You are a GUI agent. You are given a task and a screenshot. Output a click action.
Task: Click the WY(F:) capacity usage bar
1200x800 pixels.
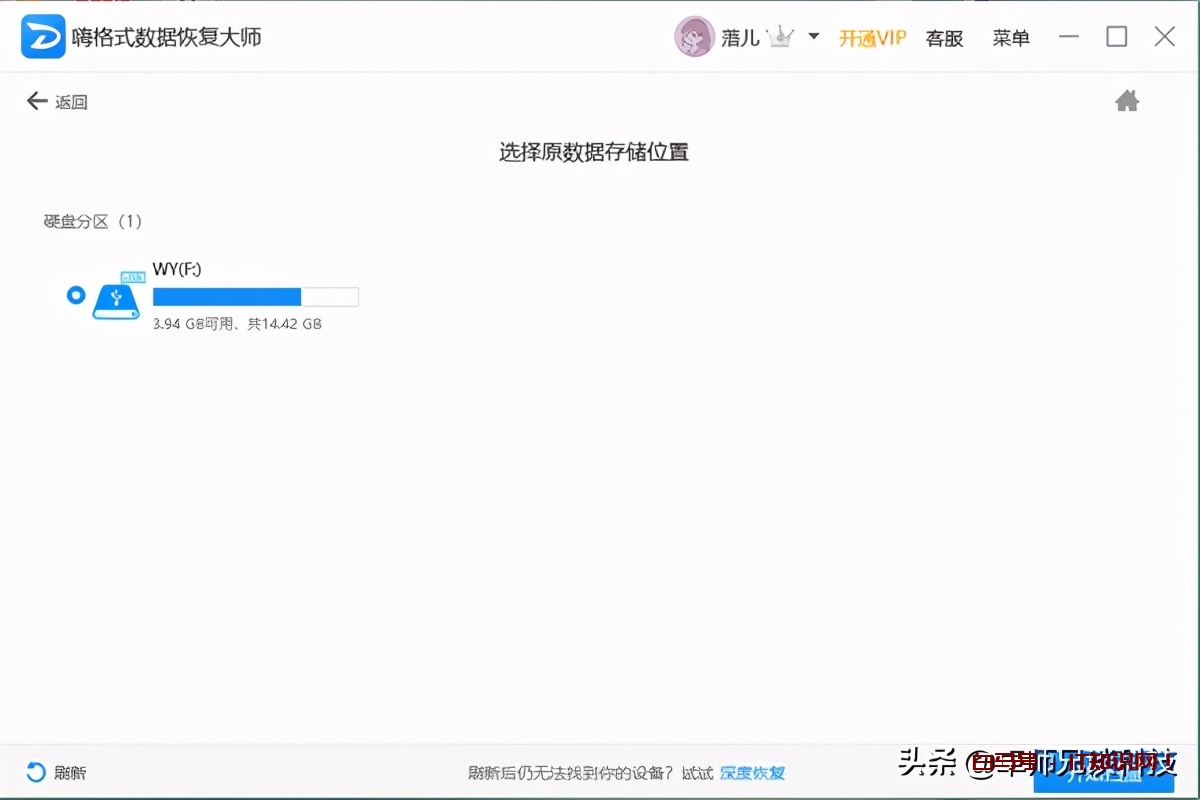[x=255, y=296]
